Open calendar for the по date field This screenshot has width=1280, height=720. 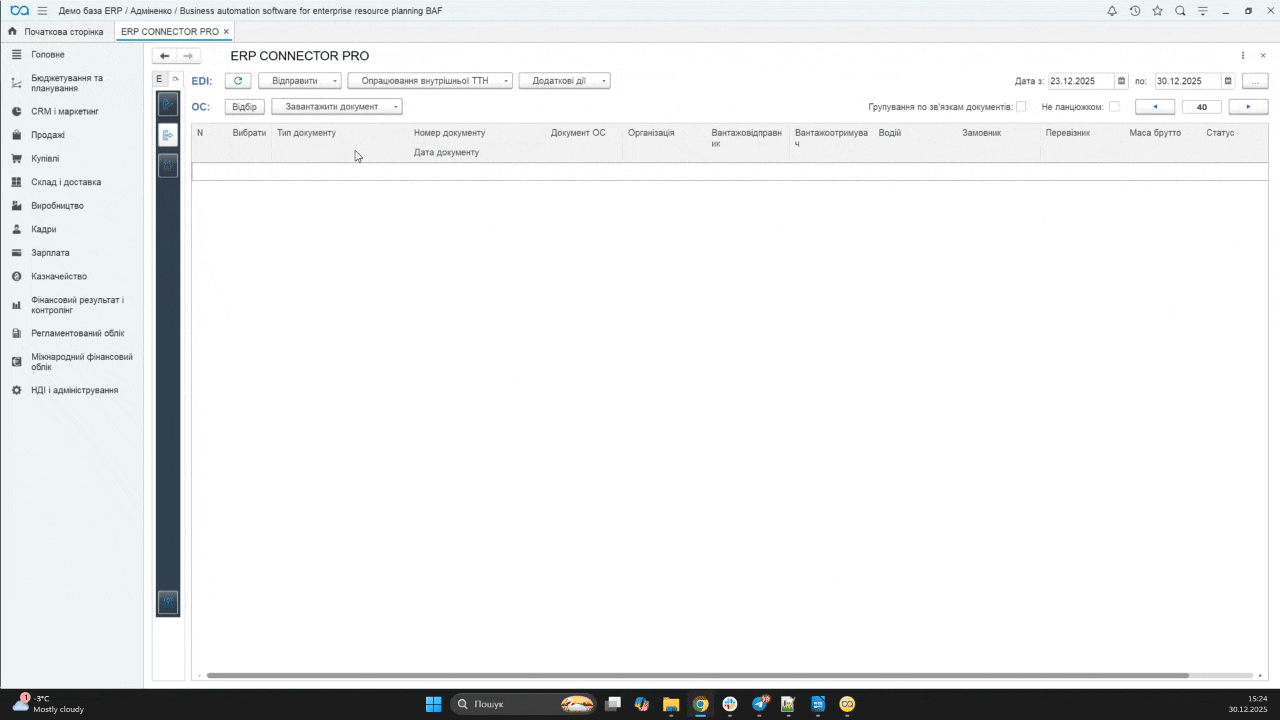(x=1228, y=81)
